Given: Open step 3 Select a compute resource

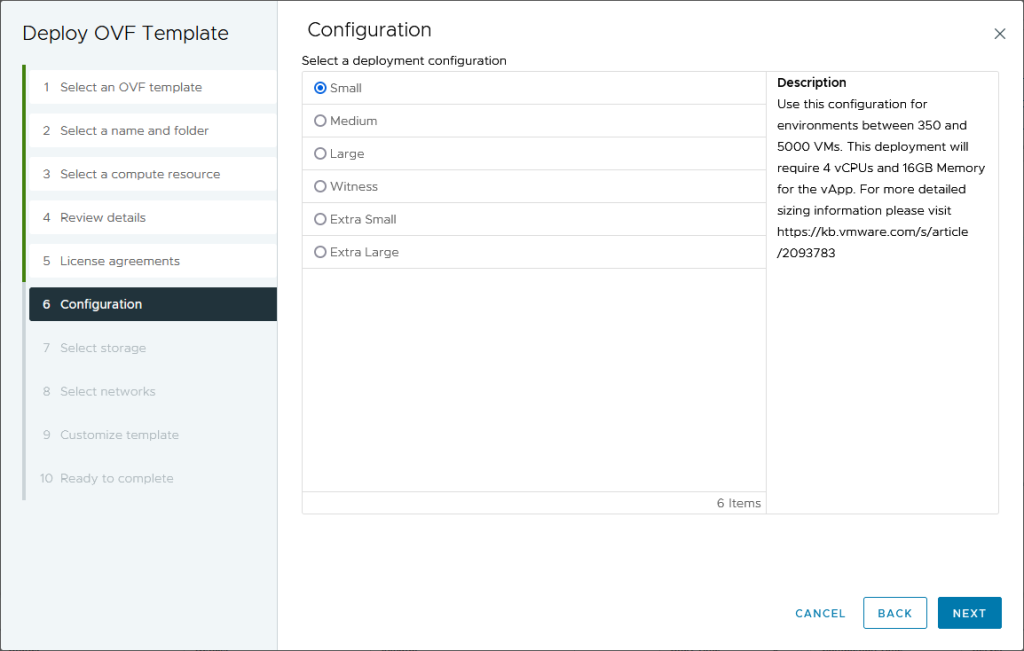Looking at the screenshot, I should (x=153, y=174).
